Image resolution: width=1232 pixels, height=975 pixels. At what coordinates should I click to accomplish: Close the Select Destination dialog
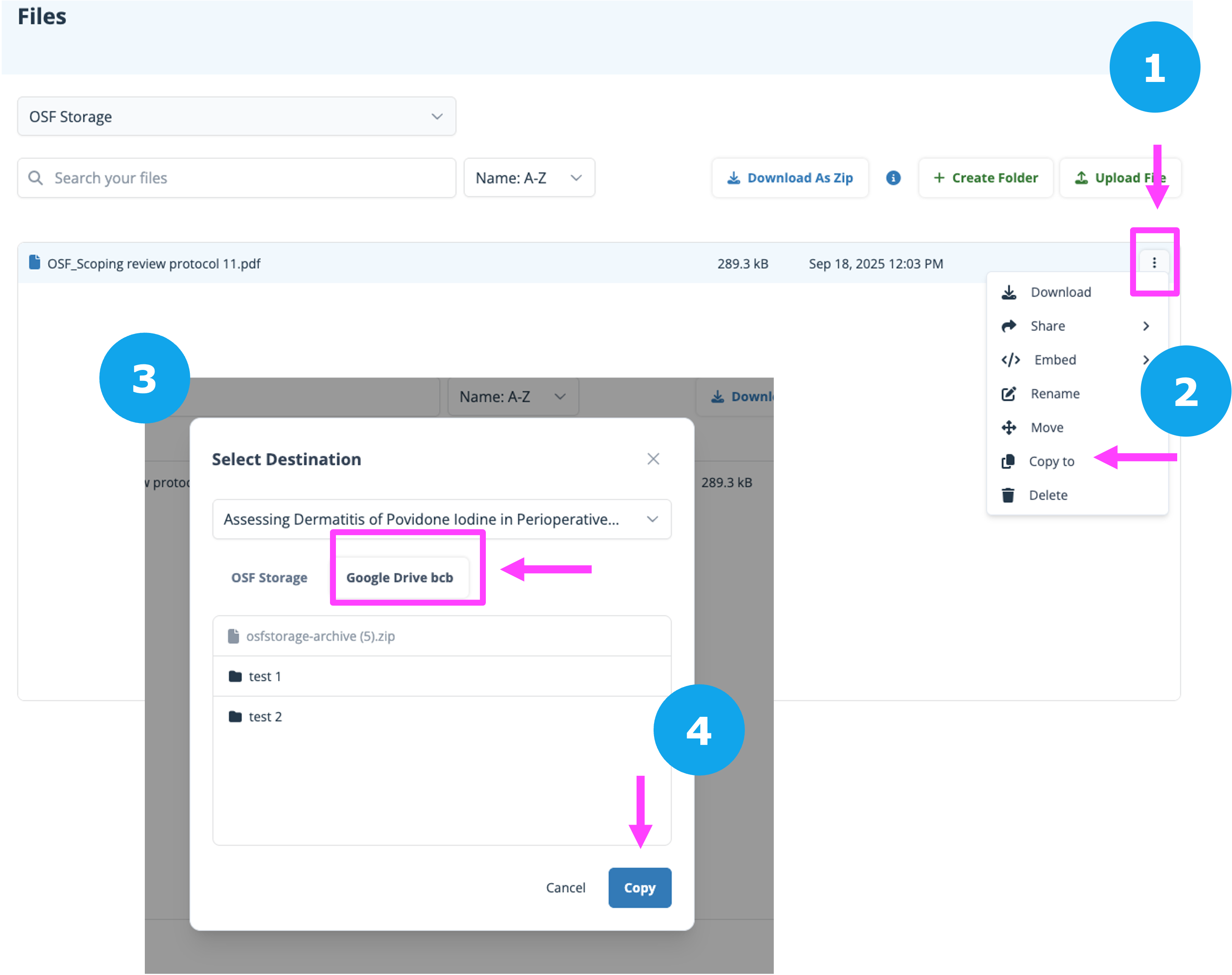click(653, 459)
